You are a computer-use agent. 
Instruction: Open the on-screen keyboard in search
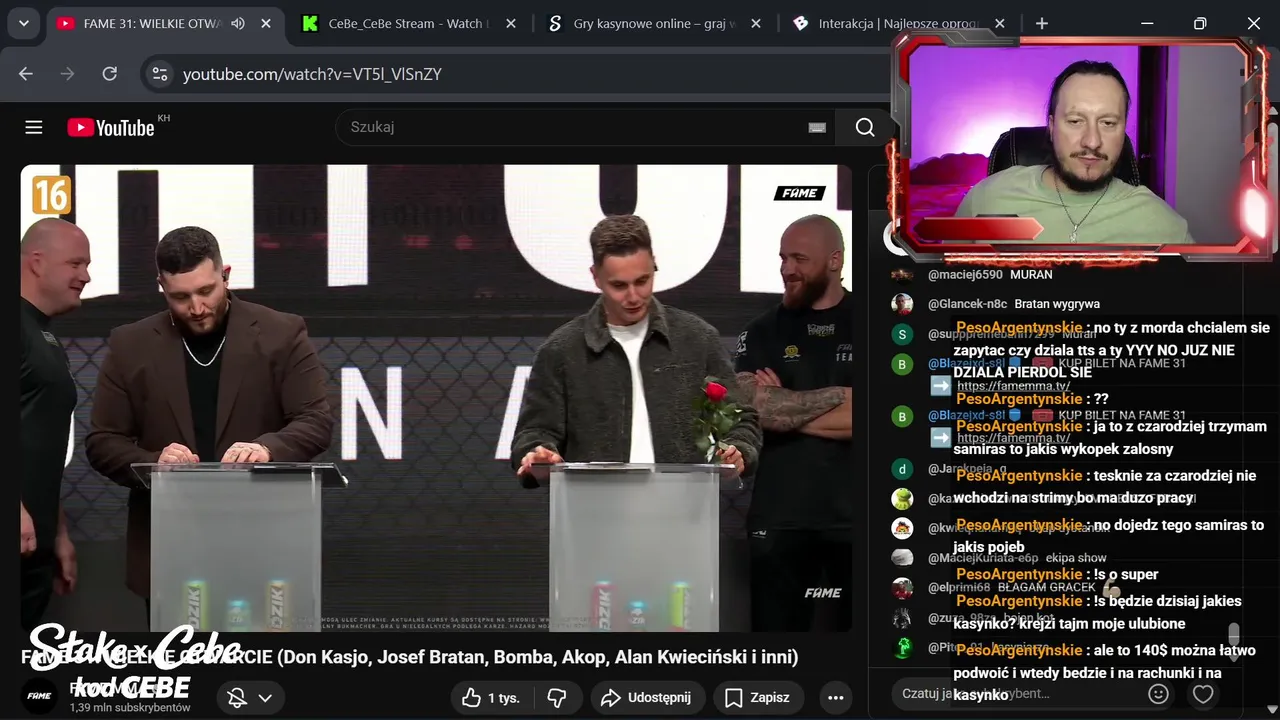(x=817, y=127)
